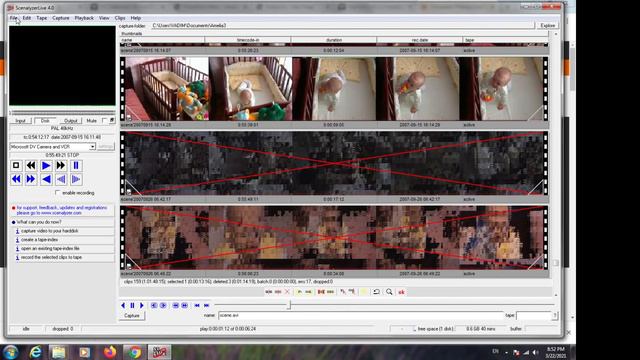
Task: Click the 'rec date' column header
Action: point(420,40)
